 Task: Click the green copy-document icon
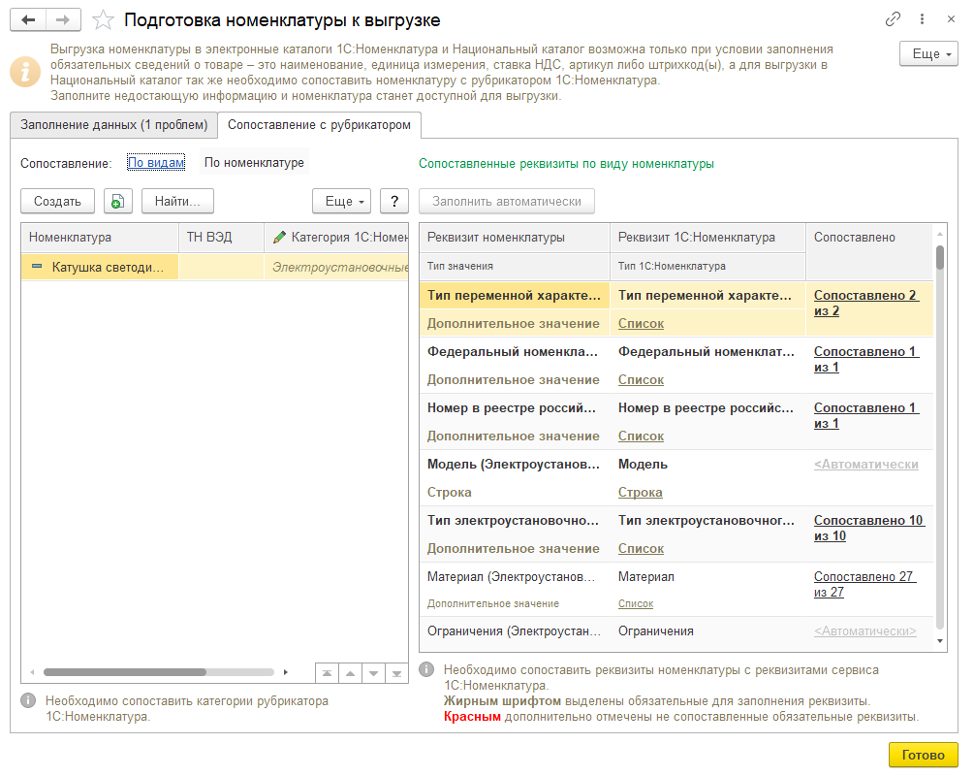pos(118,201)
